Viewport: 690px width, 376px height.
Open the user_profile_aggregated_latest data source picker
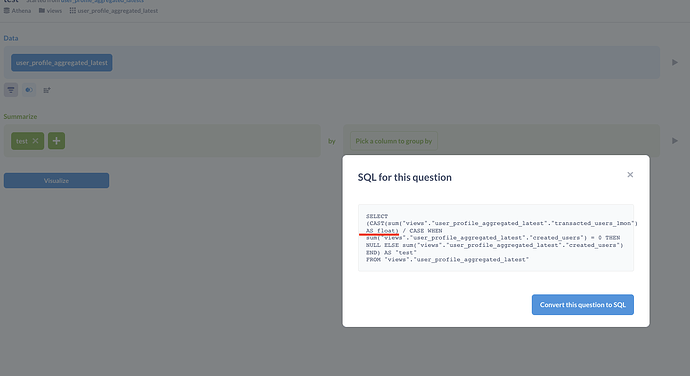pyautogui.click(x=62, y=63)
